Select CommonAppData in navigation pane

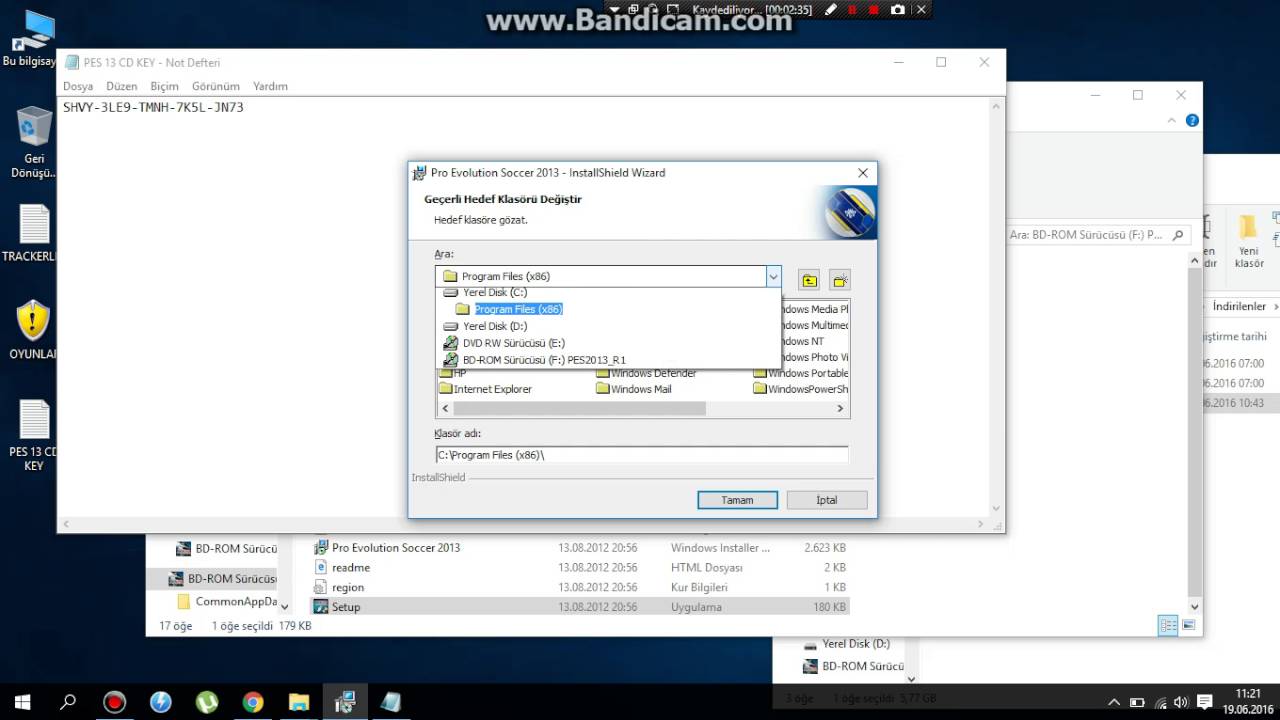[227, 601]
